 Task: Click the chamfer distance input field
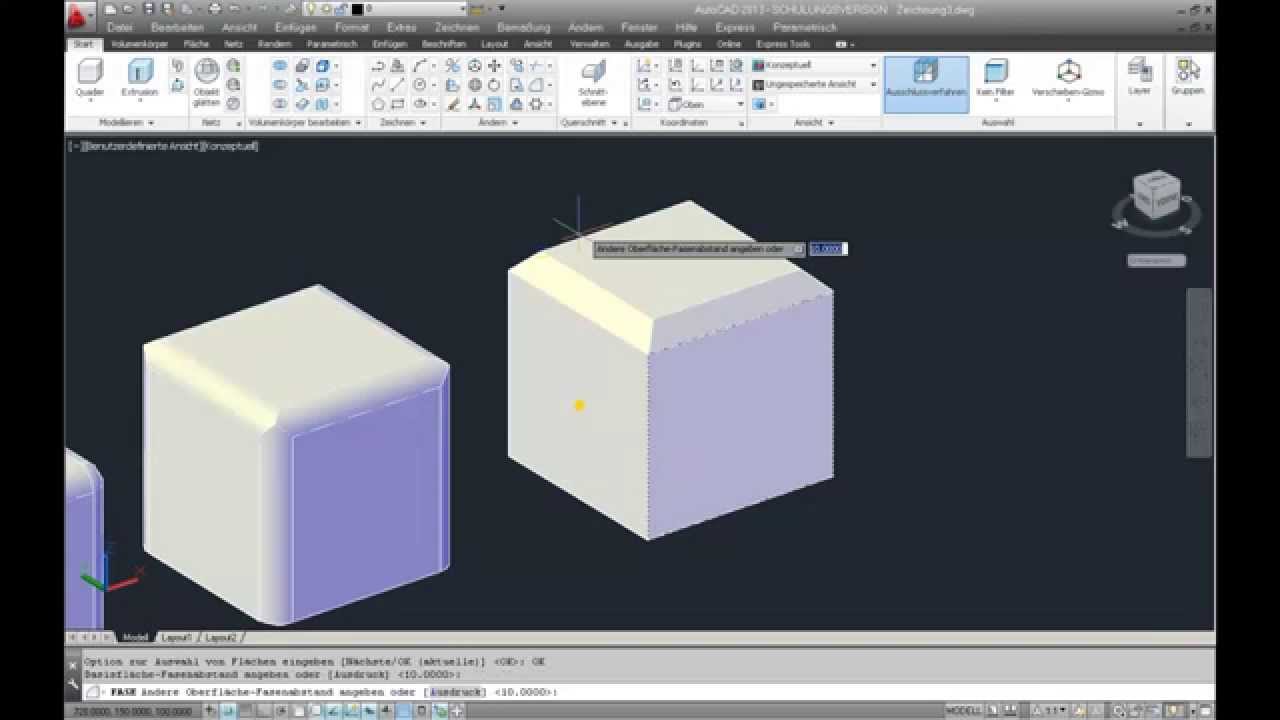pos(828,248)
